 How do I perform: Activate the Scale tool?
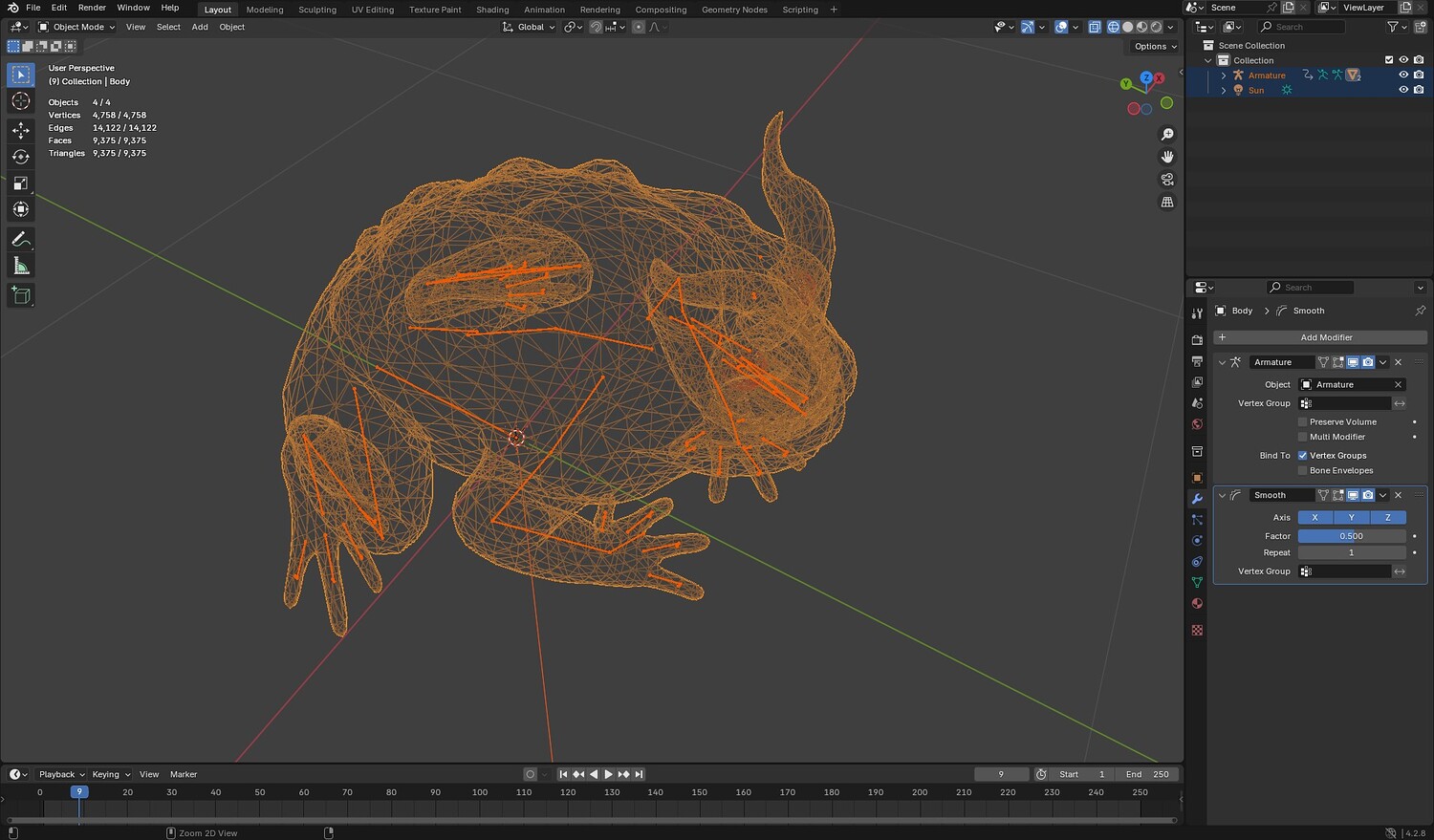pyautogui.click(x=21, y=183)
